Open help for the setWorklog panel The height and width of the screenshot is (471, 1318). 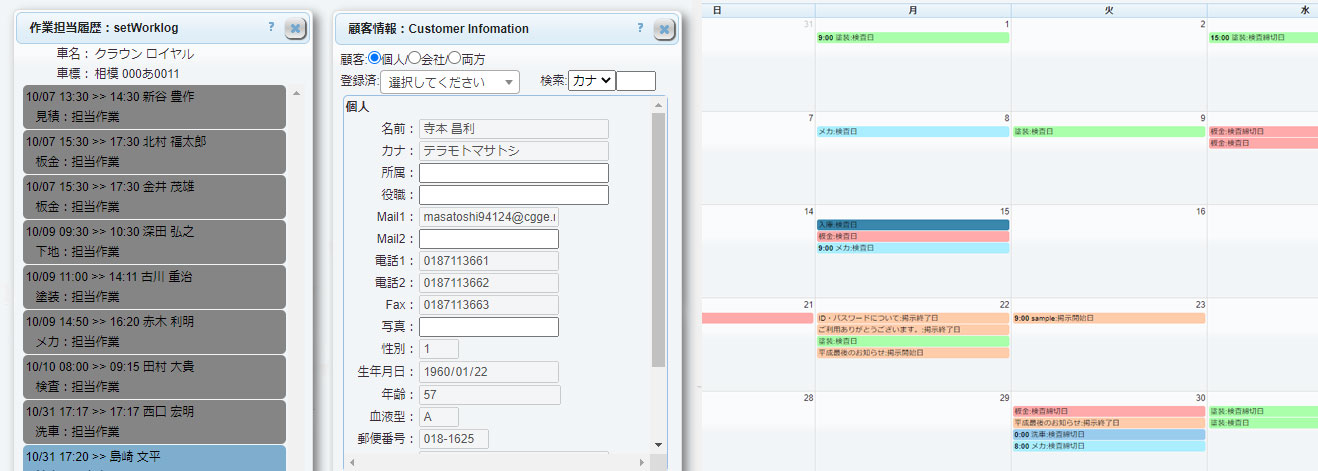pos(271,28)
